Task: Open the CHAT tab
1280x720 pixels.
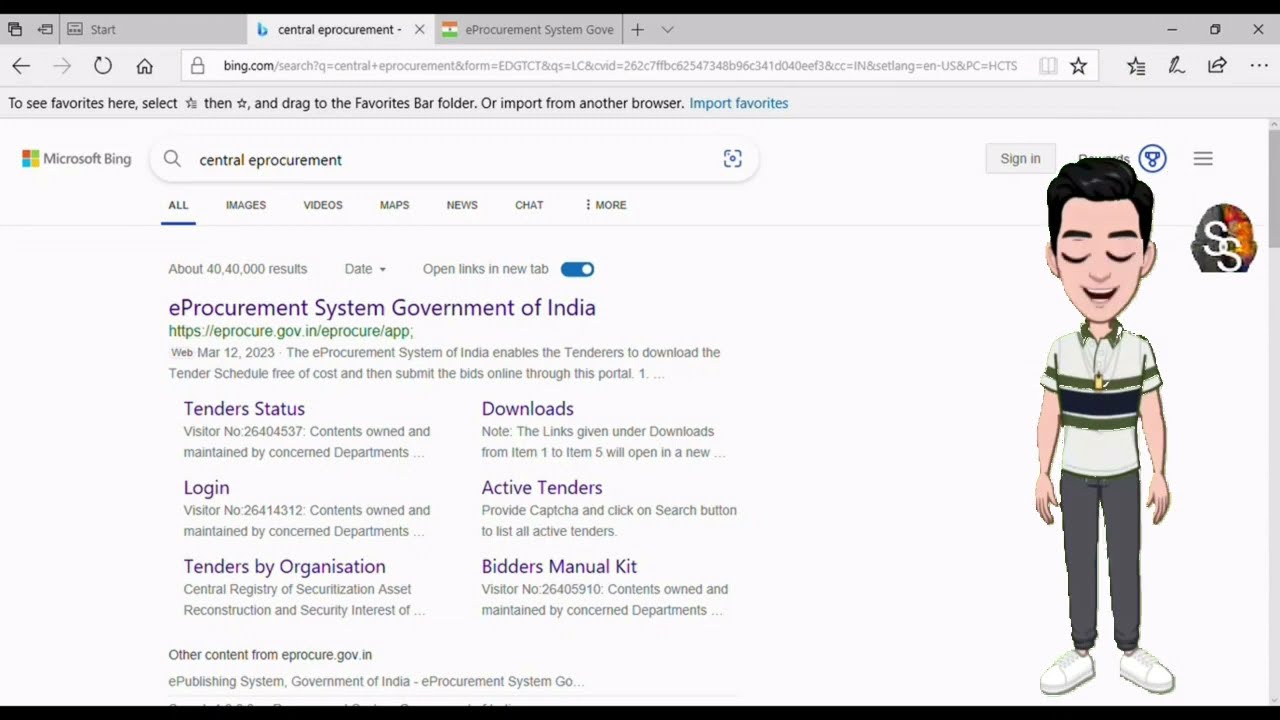Action: point(529,205)
